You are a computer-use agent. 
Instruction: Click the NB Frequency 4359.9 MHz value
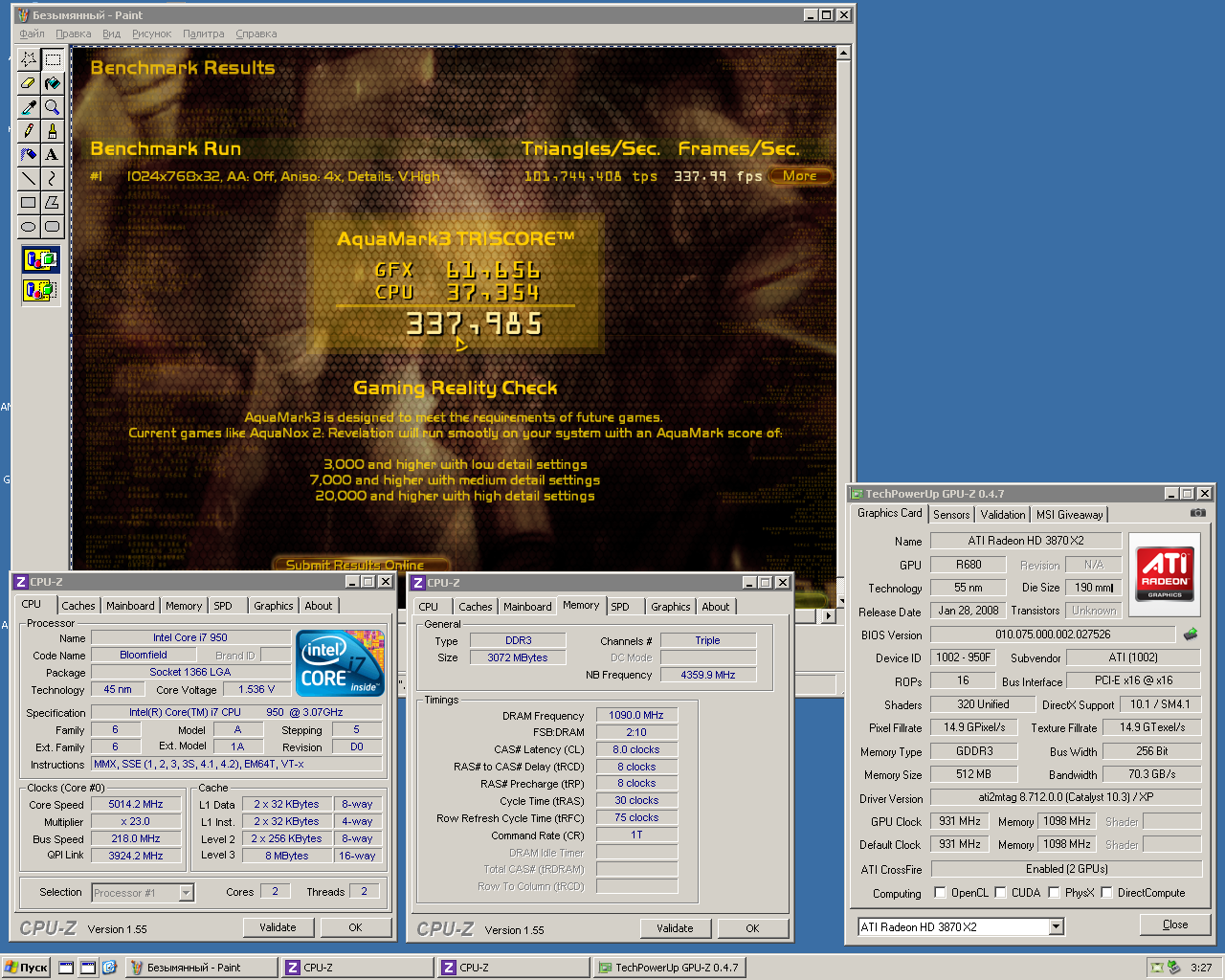click(x=708, y=675)
